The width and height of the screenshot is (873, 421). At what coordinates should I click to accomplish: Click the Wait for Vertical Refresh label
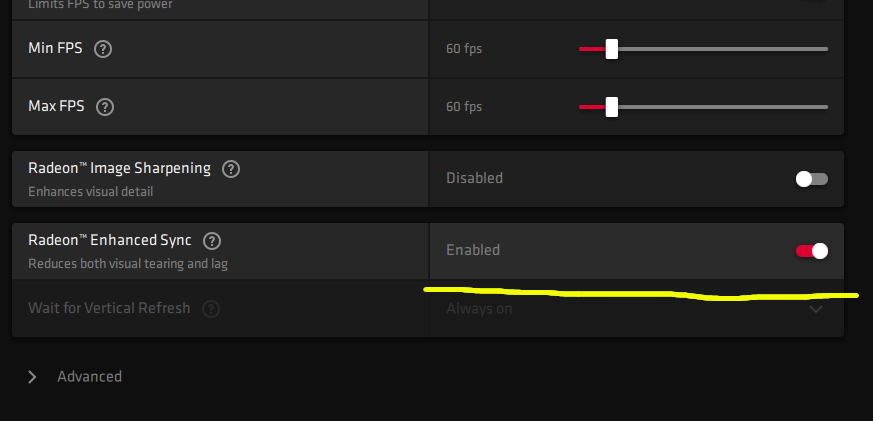pos(109,308)
